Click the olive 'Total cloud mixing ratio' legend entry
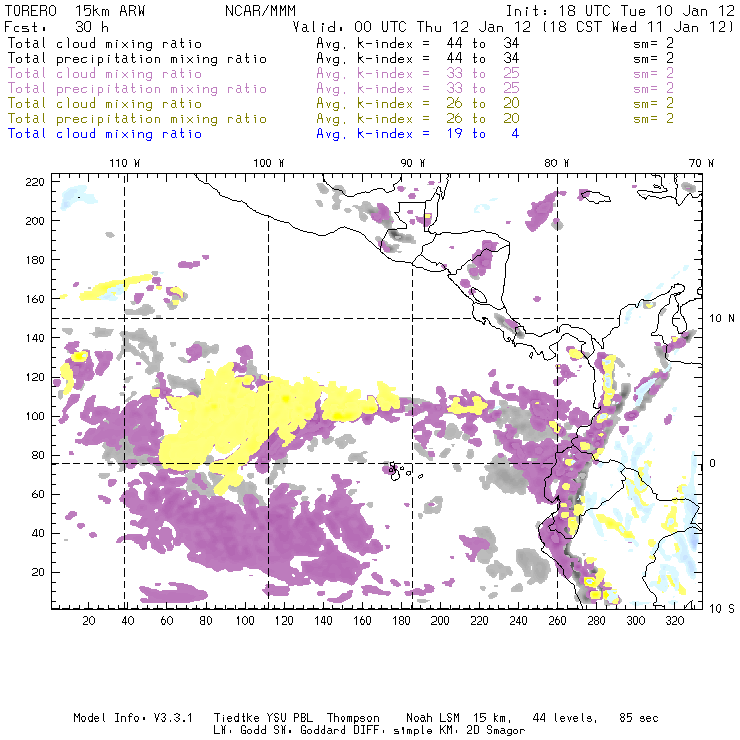This screenshot has width=740, height=740. pyautogui.click(x=105, y=103)
